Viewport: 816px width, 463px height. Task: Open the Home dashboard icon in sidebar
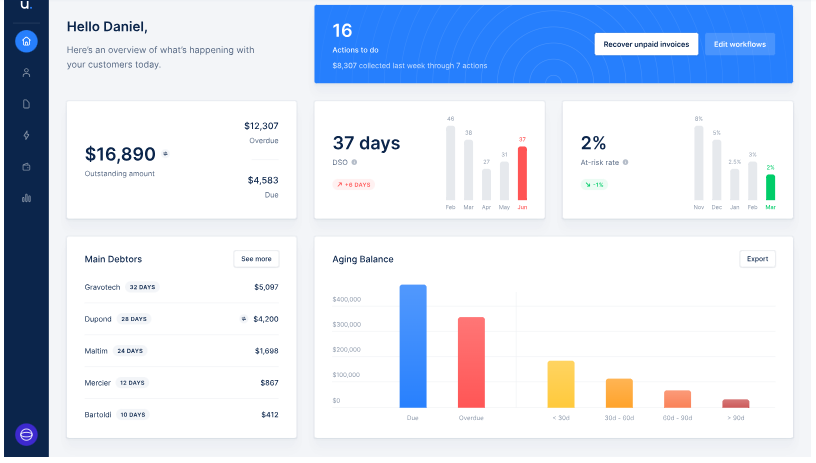[26, 41]
